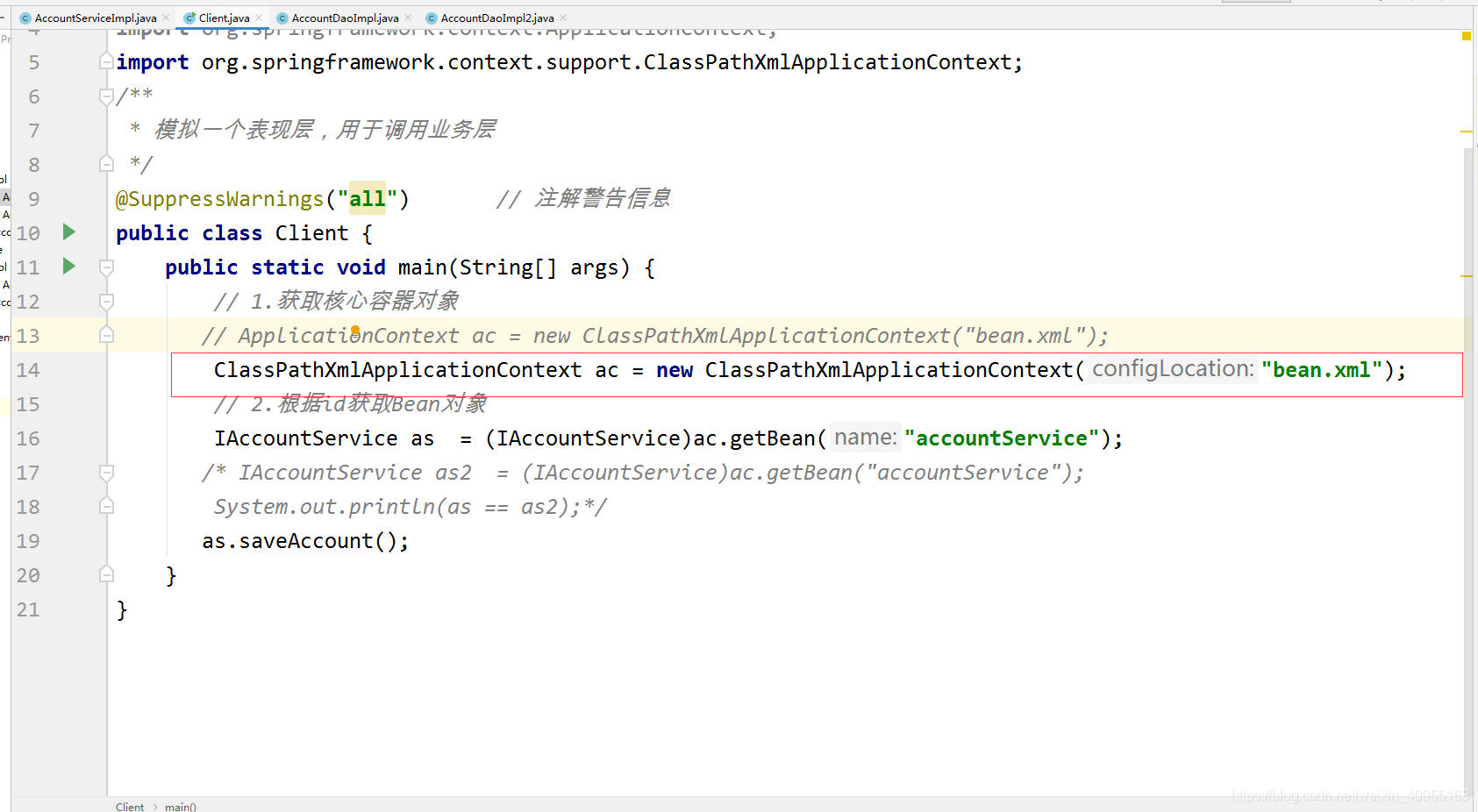
Task: Click the name: parameter hint on line 16
Action: coord(866,438)
